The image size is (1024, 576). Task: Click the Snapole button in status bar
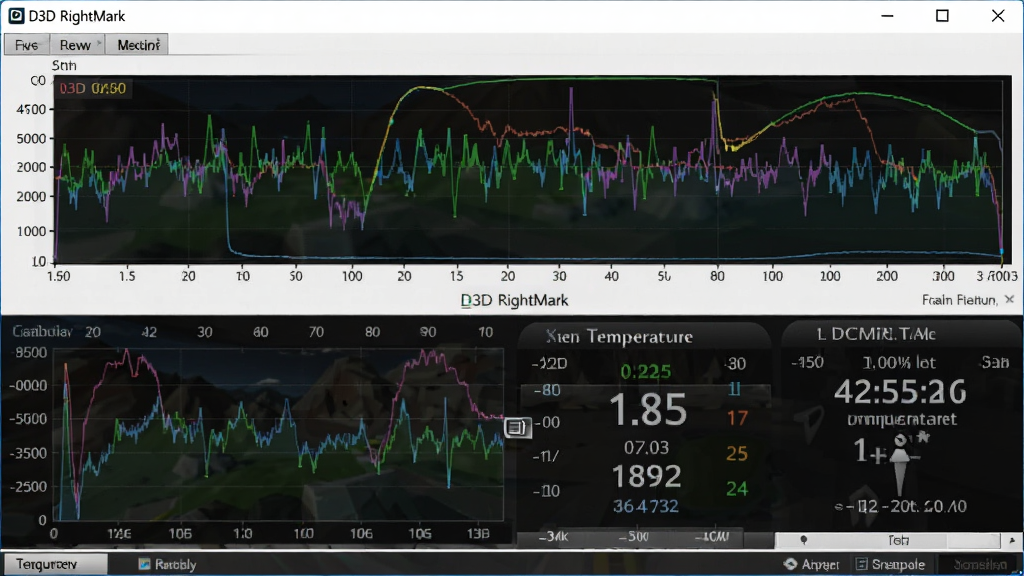pyautogui.click(x=890, y=564)
